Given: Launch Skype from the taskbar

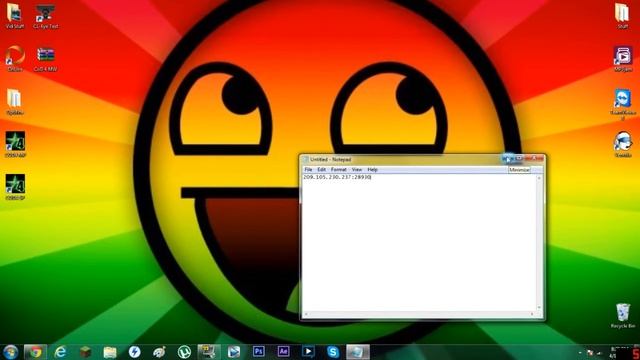Looking at the screenshot, I should tap(333, 352).
